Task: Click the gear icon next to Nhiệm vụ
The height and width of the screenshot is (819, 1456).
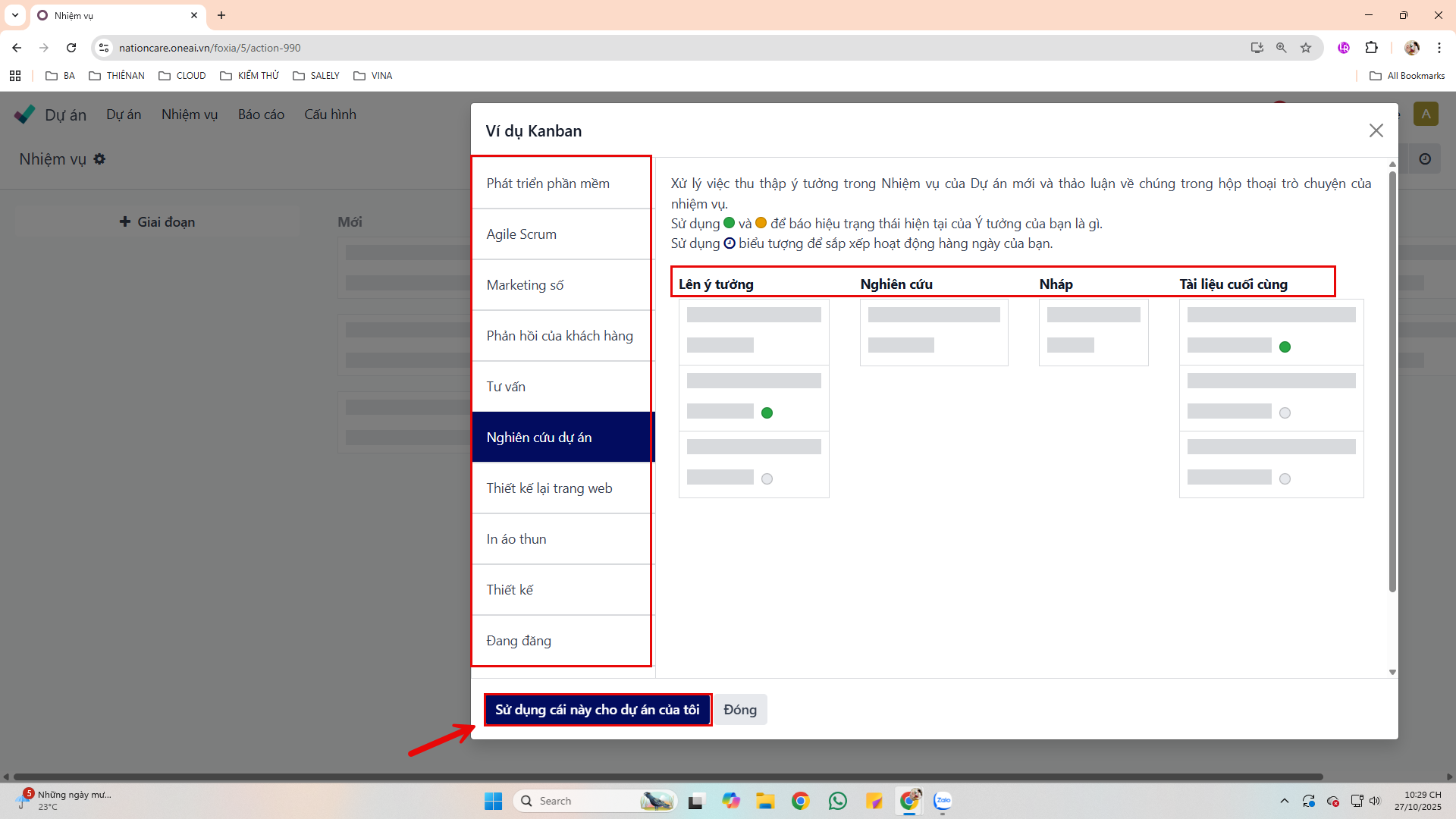Action: (99, 159)
